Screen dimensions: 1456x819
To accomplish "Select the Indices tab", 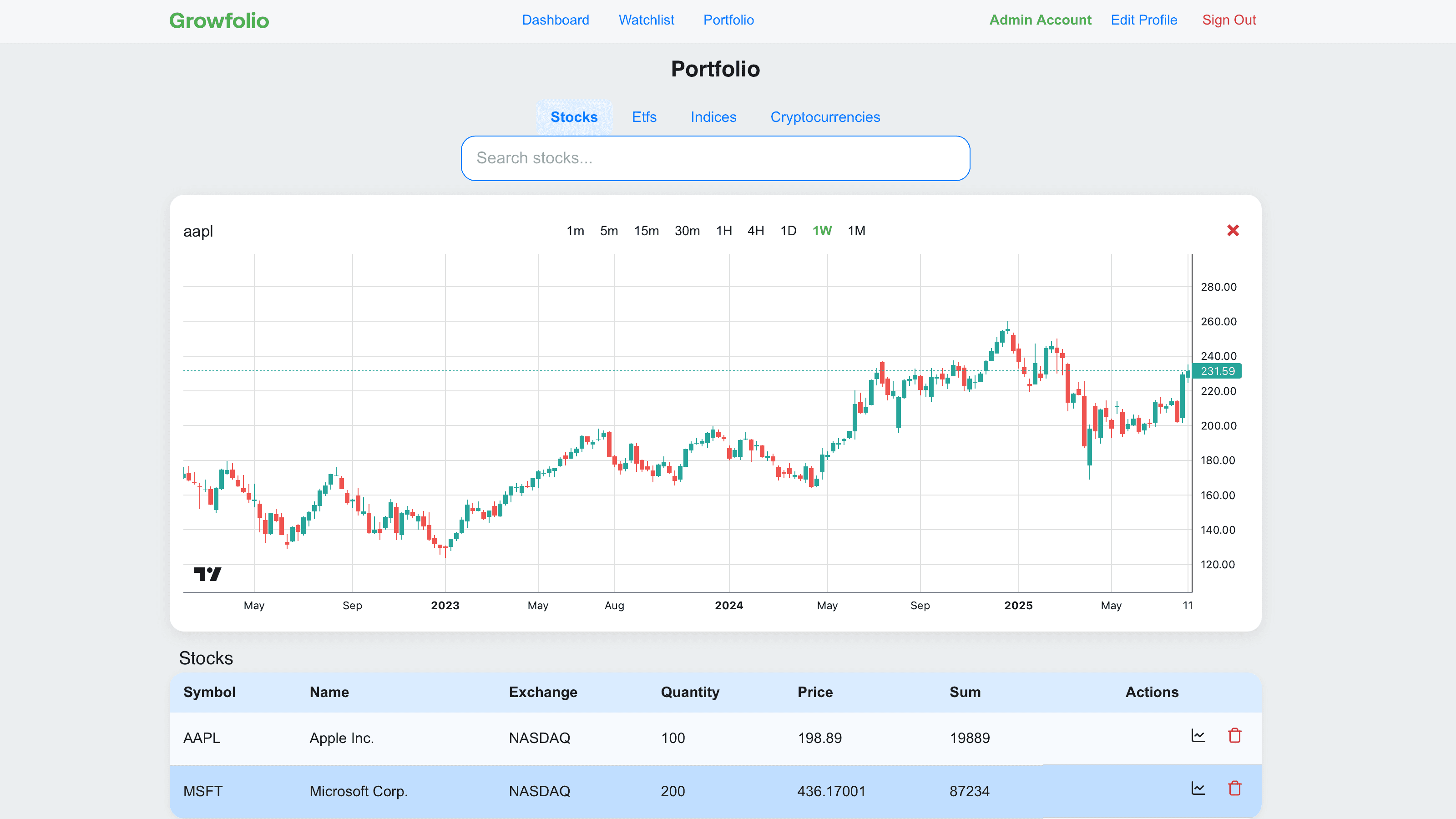I will tap(713, 117).
